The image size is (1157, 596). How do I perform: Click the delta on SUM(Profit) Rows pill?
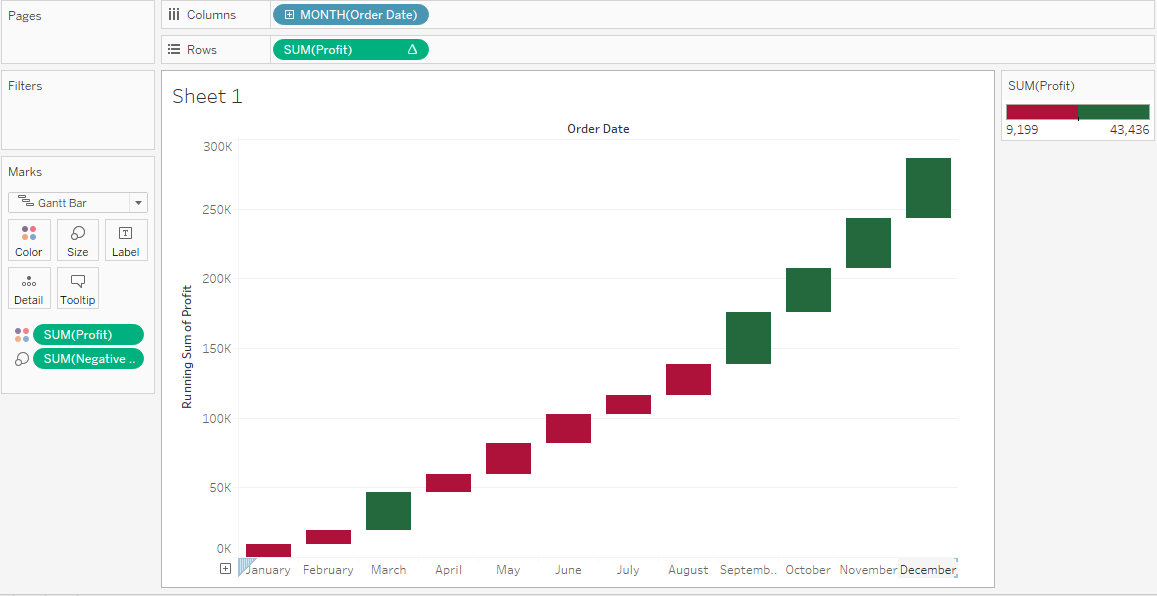click(x=412, y=49)
